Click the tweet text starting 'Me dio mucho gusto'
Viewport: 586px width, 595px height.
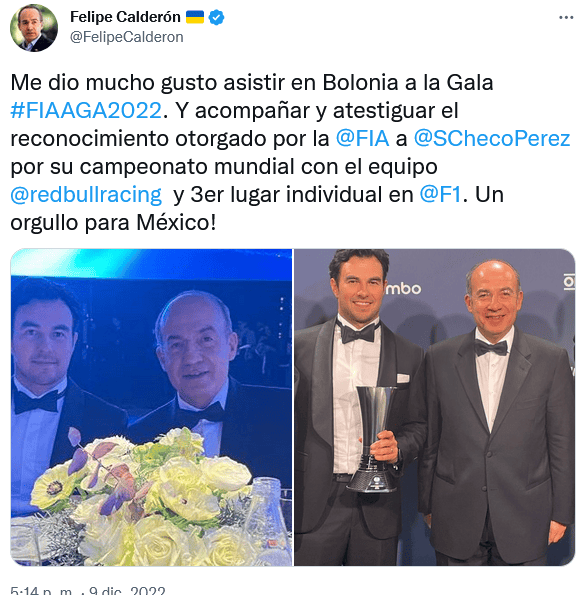pos(290,152)
